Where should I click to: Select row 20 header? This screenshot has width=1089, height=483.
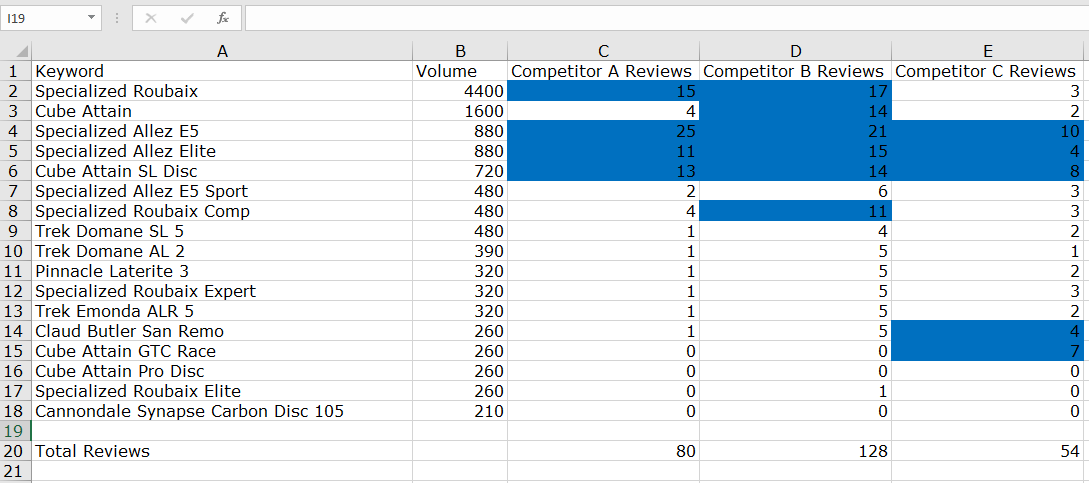point(16,451)
